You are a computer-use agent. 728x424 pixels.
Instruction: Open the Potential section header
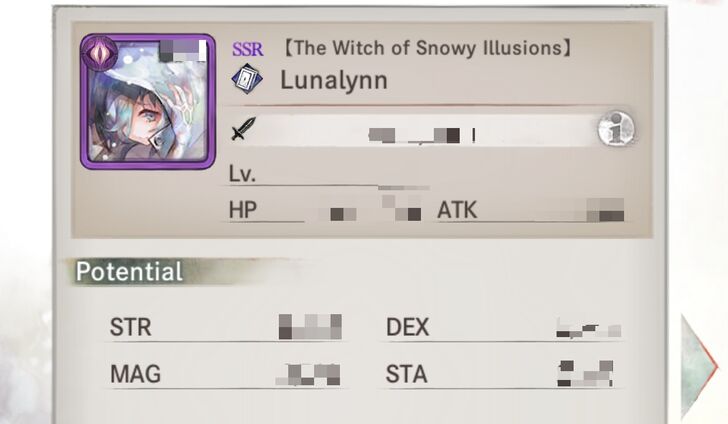click(129, 272)
